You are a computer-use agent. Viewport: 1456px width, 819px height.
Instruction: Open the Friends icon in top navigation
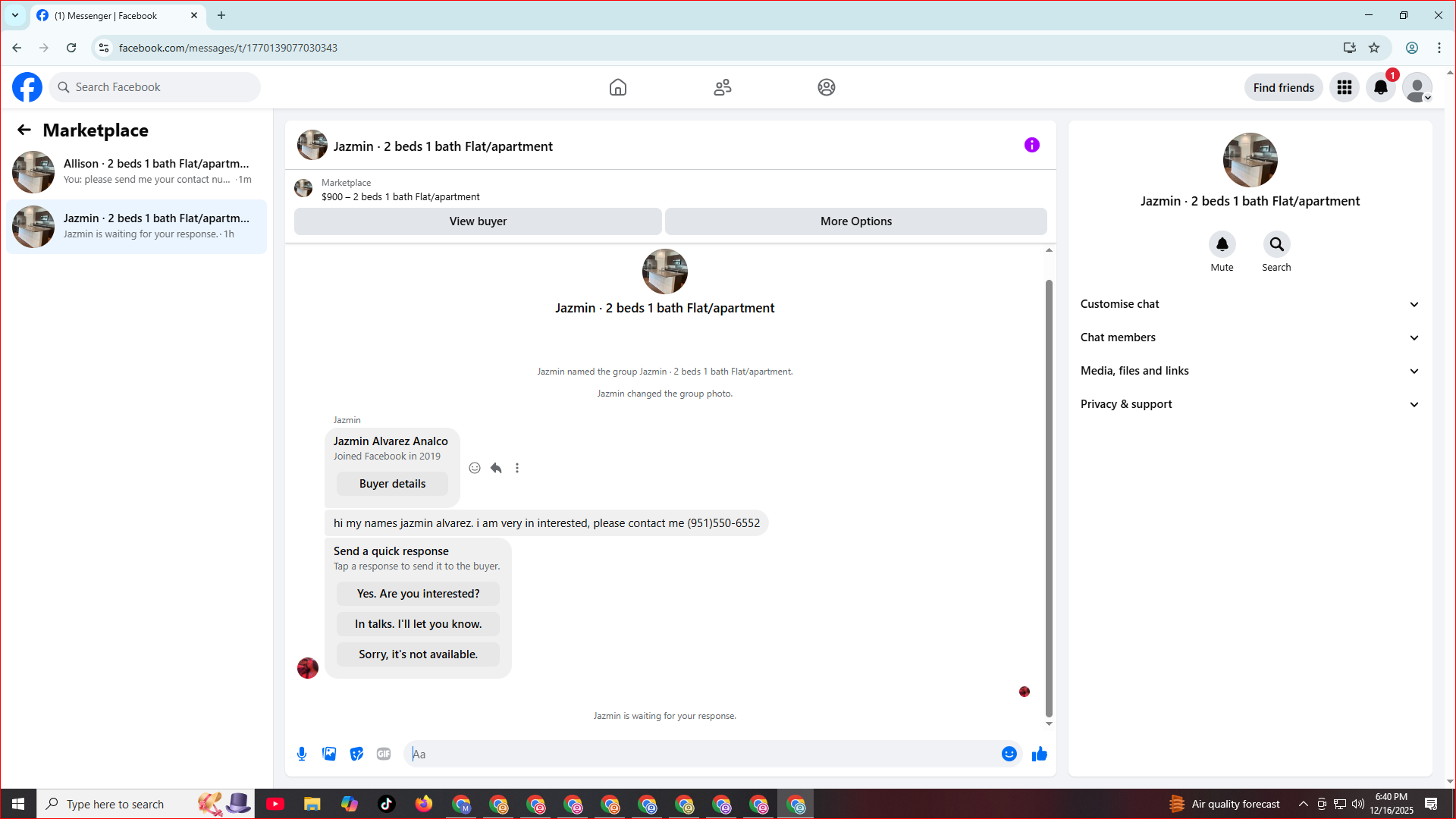723,87
